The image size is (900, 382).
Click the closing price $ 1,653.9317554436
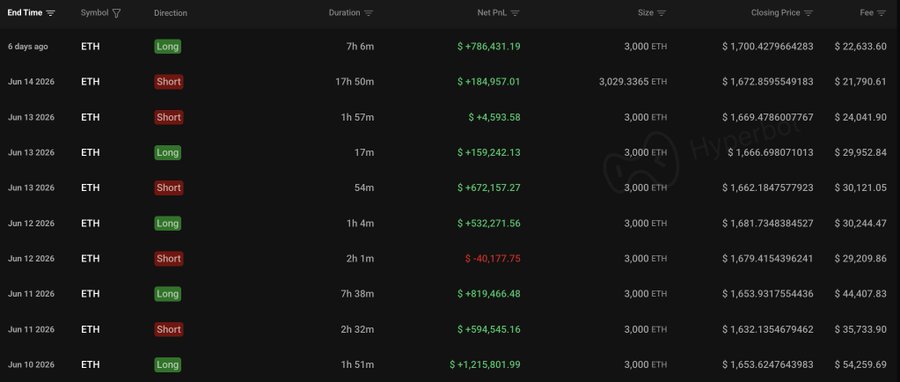click(768, 294)
